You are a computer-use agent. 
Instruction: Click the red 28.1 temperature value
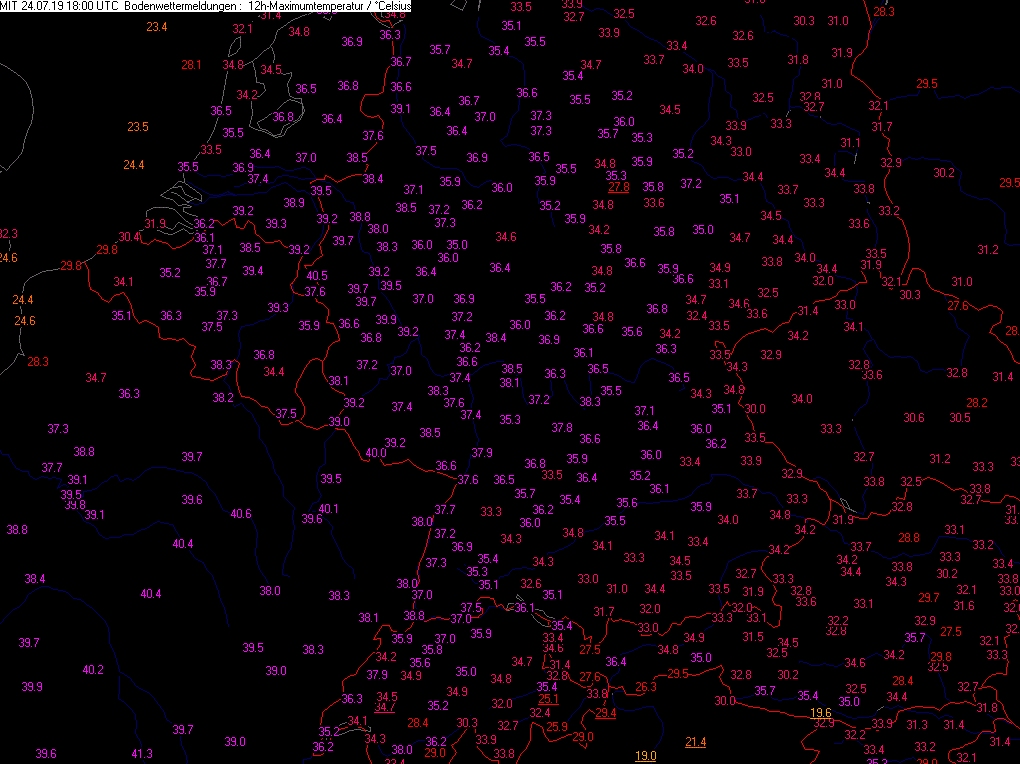click(191, 65)
